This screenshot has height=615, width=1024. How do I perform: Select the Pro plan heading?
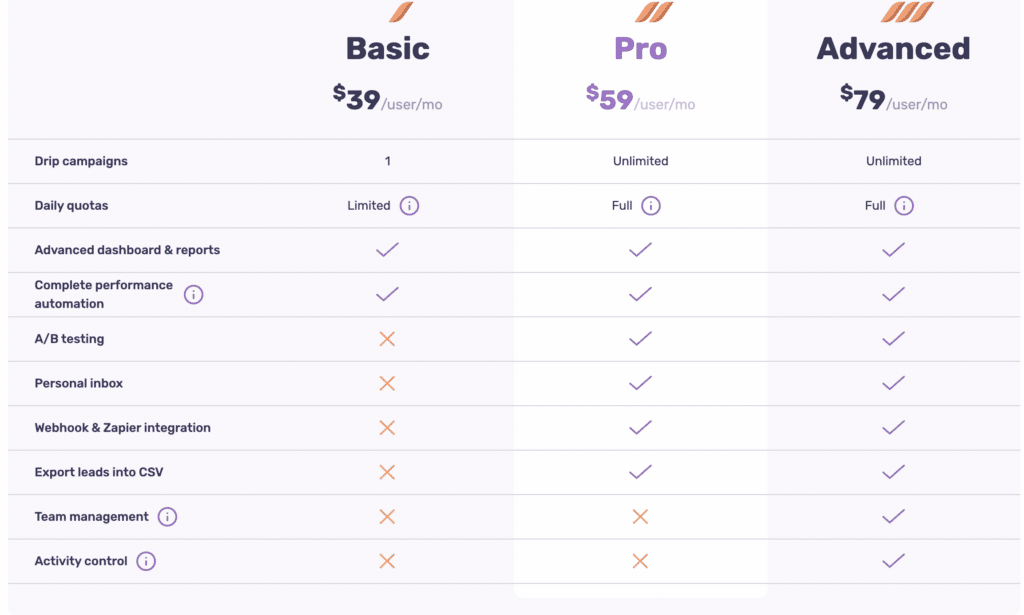coord(641,49)
